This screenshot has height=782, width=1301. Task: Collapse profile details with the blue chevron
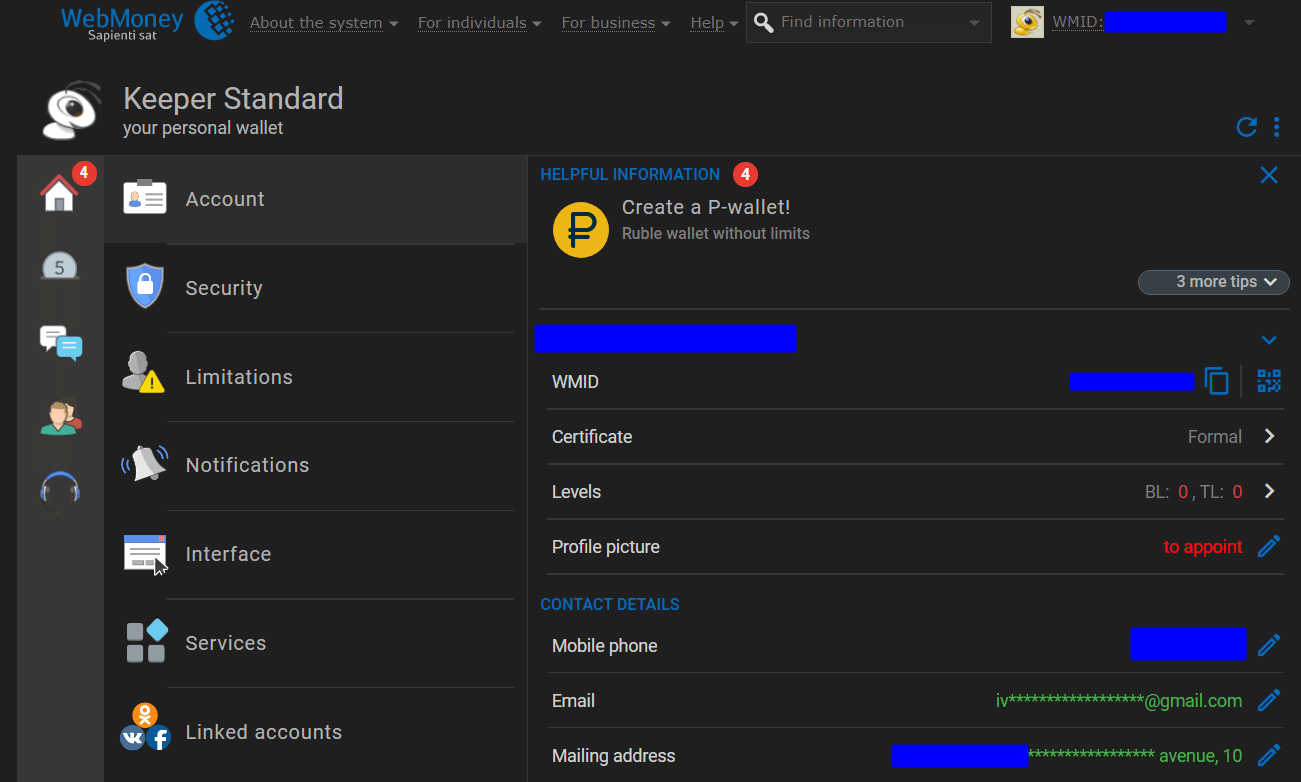click(x=1269, y=339)
